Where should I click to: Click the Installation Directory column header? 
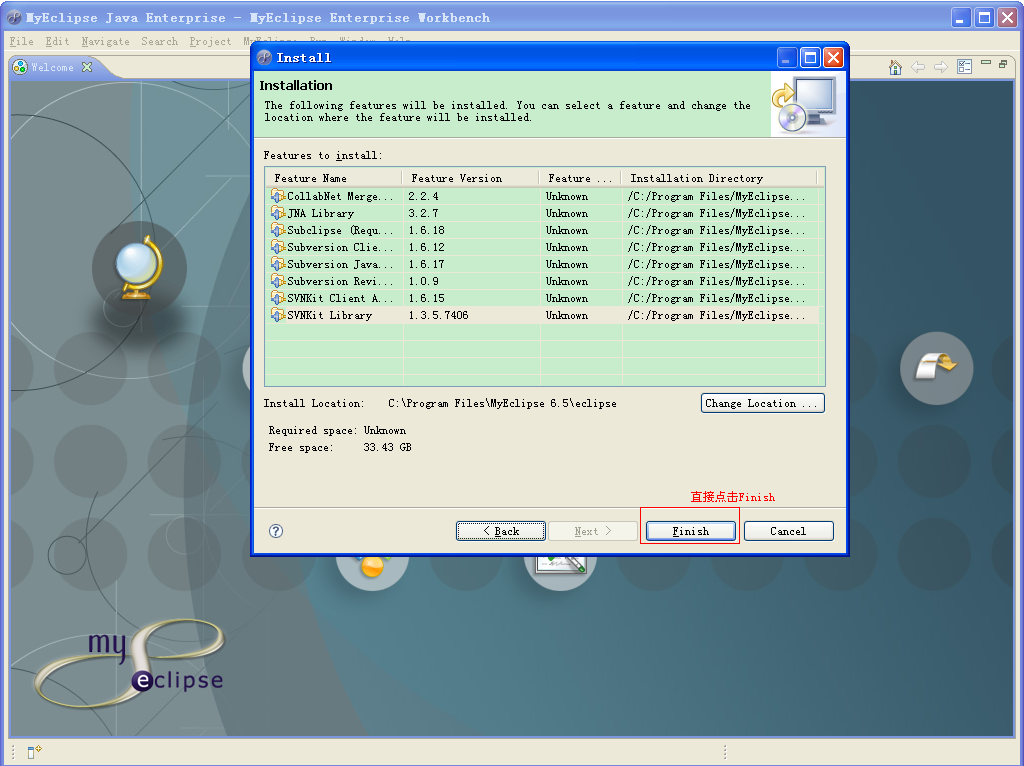point(720,178)
